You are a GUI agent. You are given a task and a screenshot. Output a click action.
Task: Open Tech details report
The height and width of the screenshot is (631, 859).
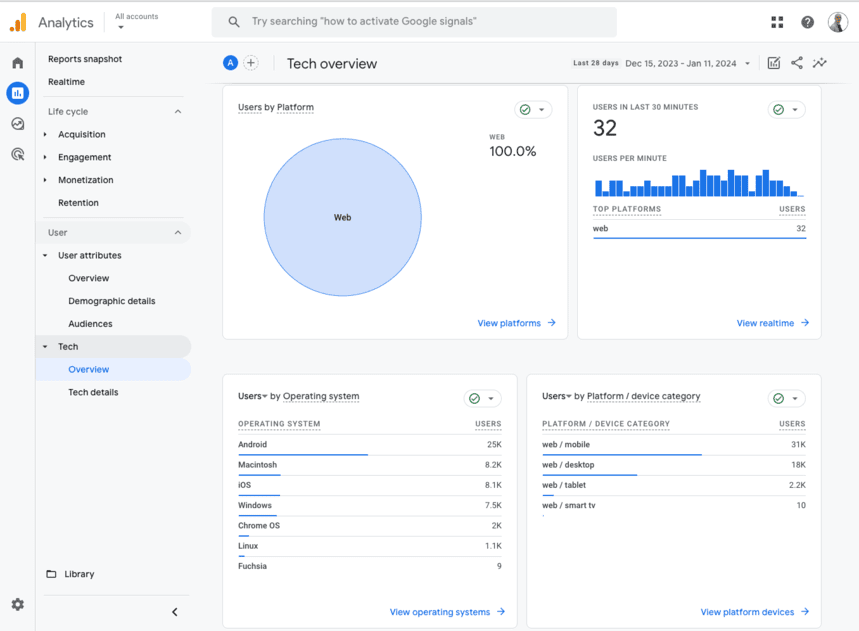click(93, 392)
